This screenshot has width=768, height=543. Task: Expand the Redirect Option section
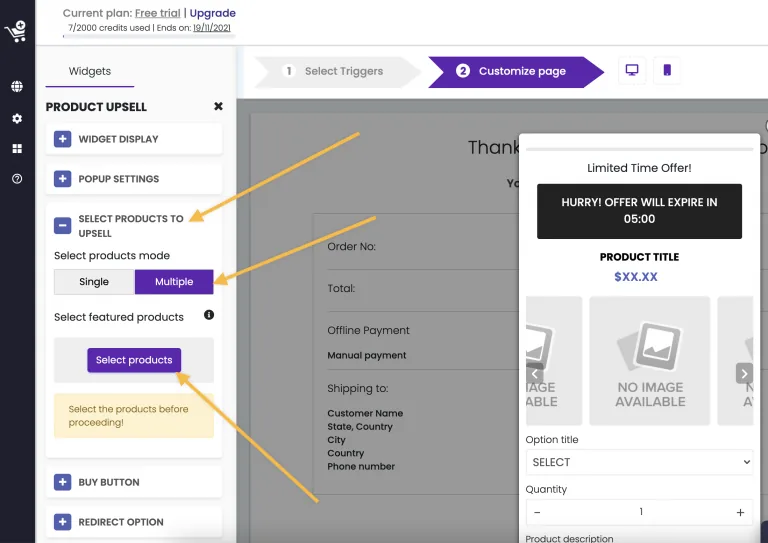(134, 522)
